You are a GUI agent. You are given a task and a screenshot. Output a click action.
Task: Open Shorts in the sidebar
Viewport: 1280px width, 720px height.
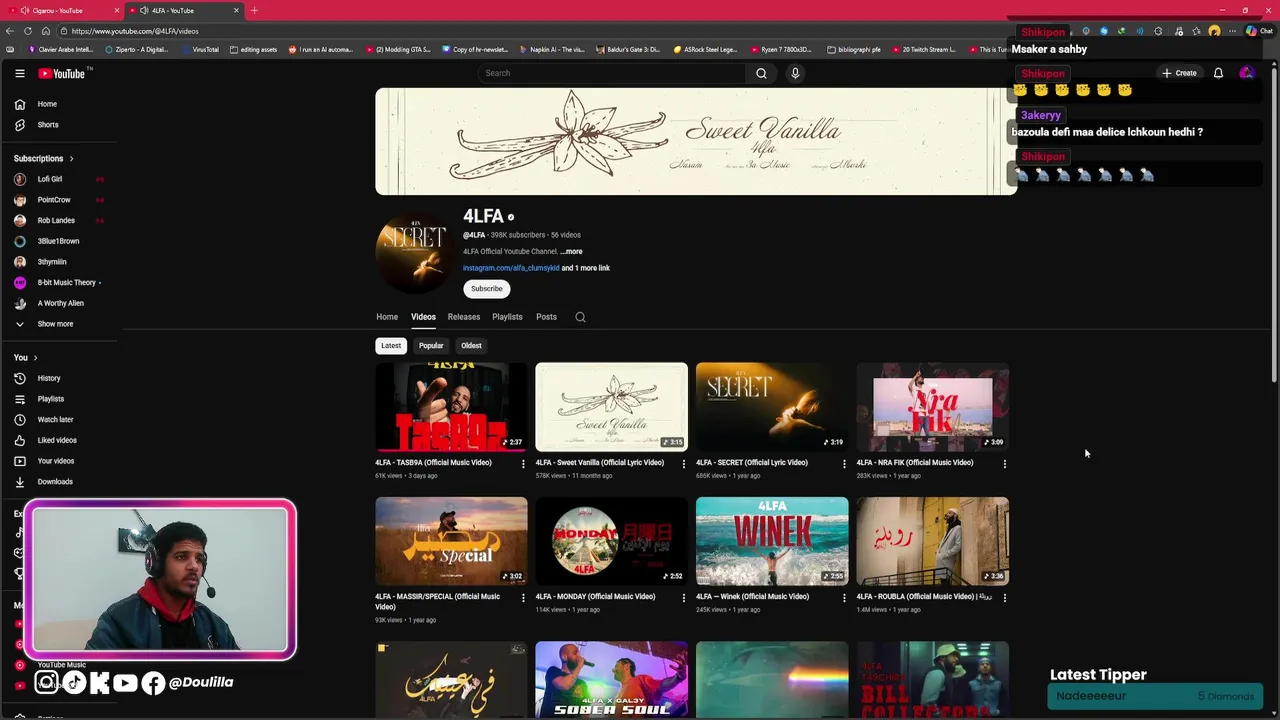pyautogui.click(x=37, y=125)
